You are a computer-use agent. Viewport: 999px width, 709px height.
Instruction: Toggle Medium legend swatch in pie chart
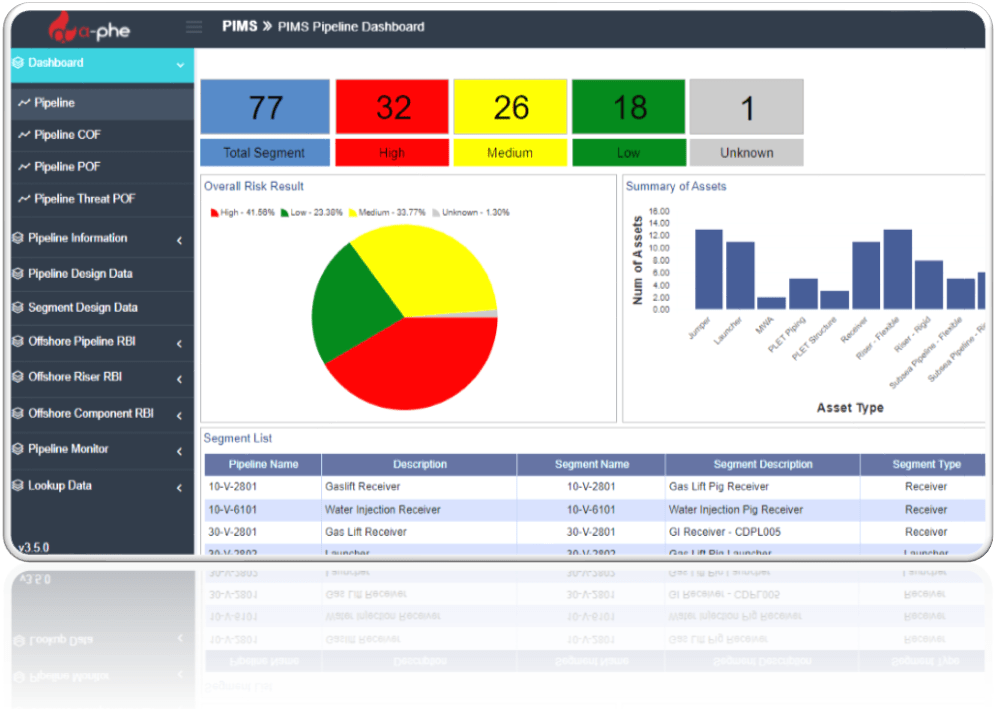pyautogui.click(x=352, y=213)
